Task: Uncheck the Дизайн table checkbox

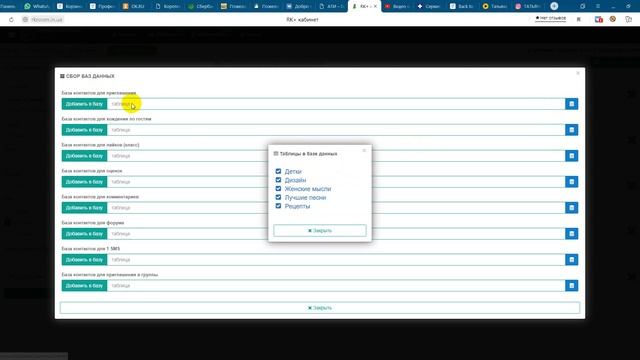Action: tap(278, 180)
